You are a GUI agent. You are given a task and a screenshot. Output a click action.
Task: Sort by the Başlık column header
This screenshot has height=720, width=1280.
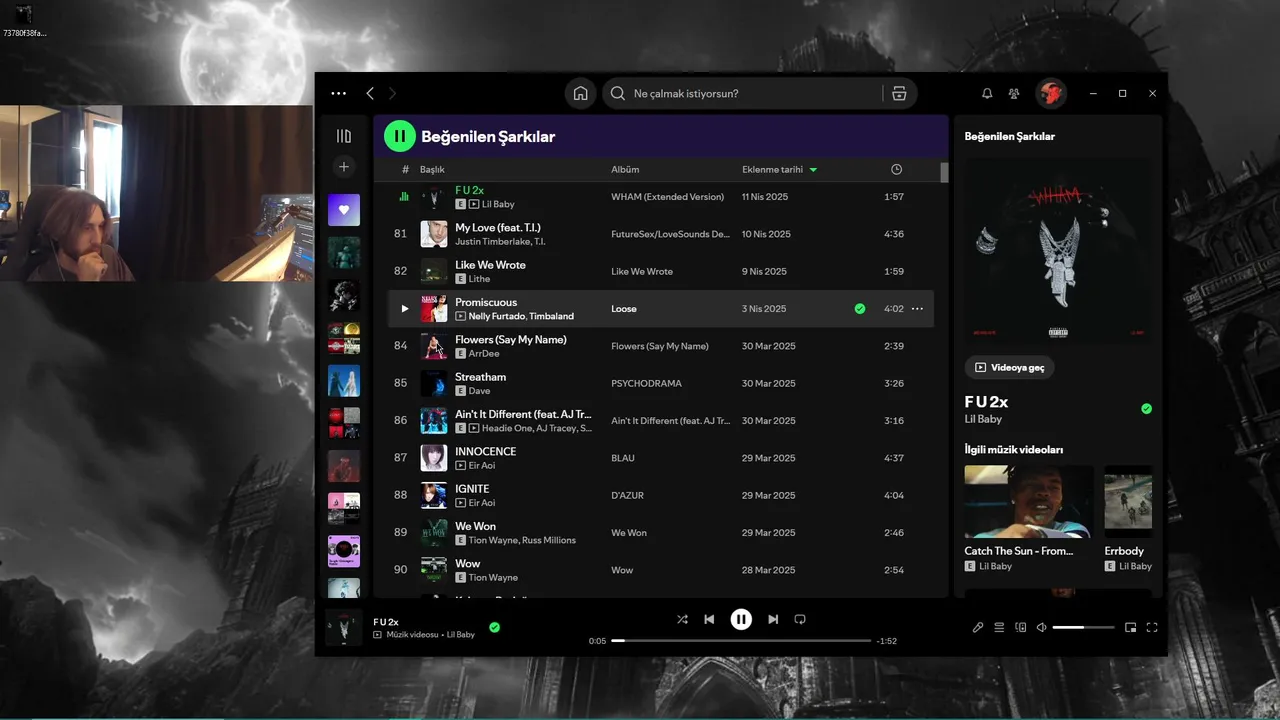click(x=432, y=169)
